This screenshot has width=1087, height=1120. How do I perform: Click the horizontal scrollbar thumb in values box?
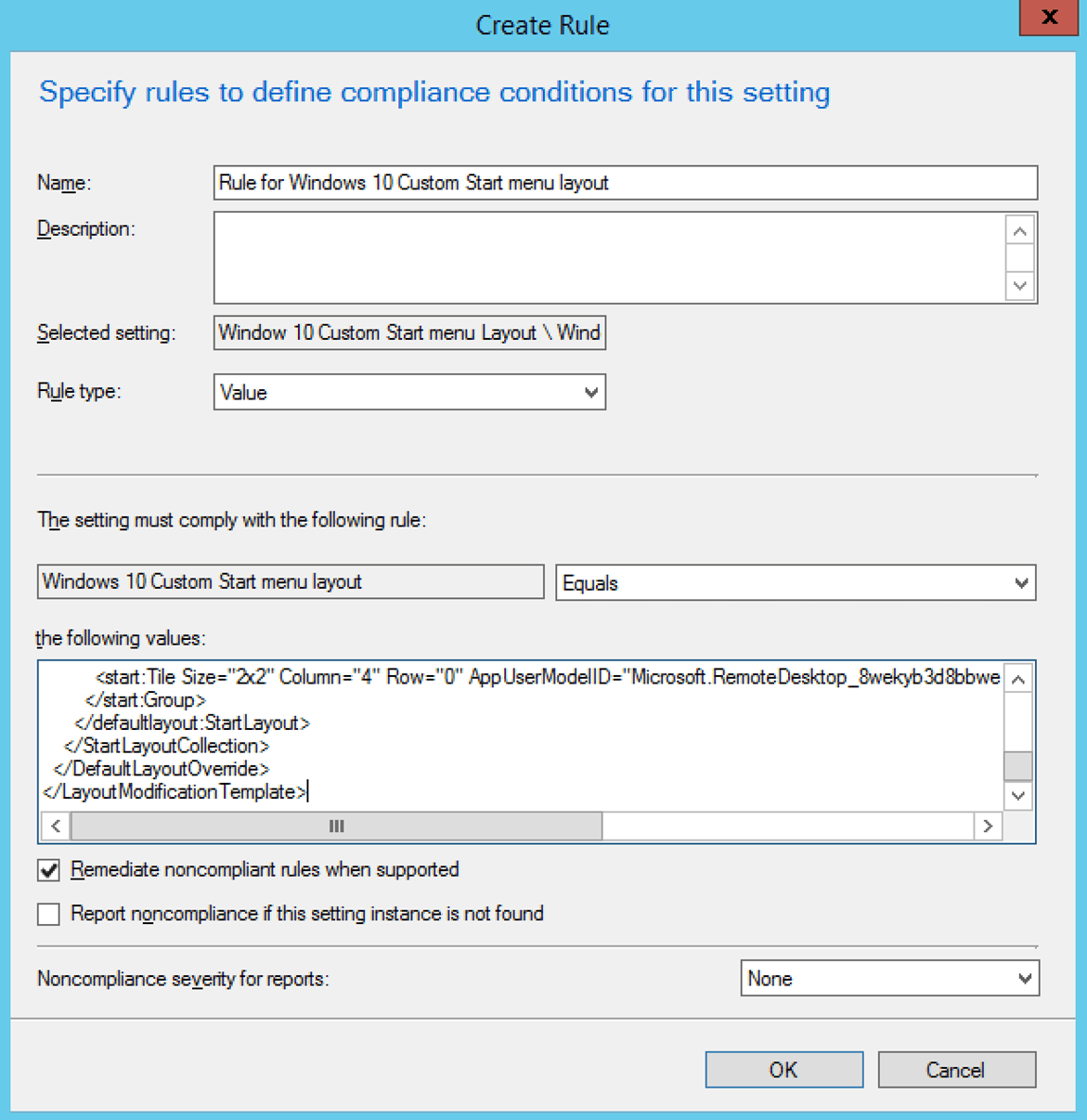point(336,826)
